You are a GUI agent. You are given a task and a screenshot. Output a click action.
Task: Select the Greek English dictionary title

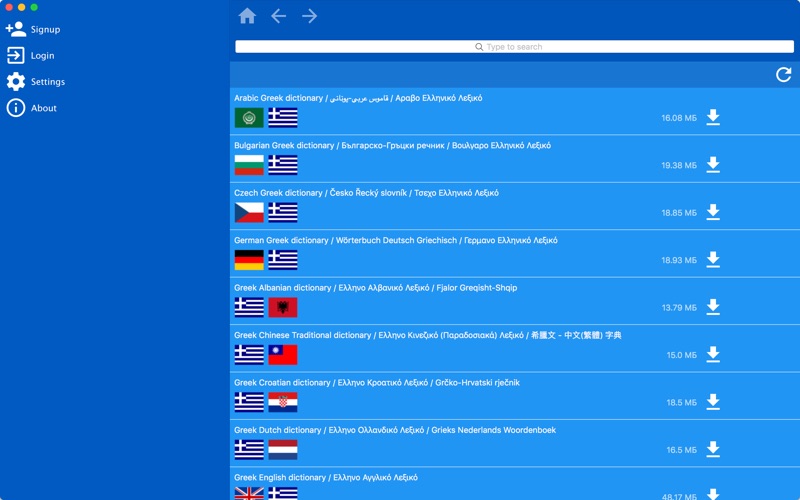(326, 478)
